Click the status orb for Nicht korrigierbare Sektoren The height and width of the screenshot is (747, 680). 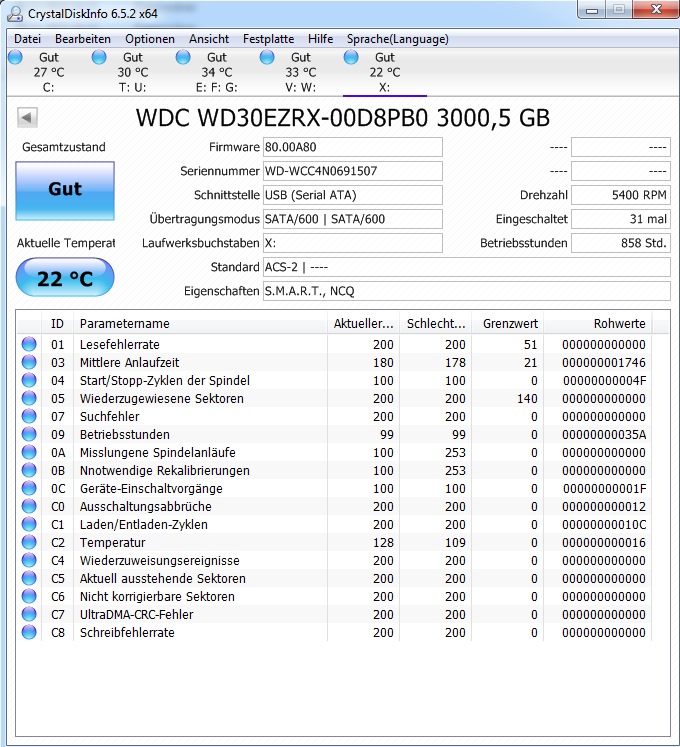click(29, 596)
